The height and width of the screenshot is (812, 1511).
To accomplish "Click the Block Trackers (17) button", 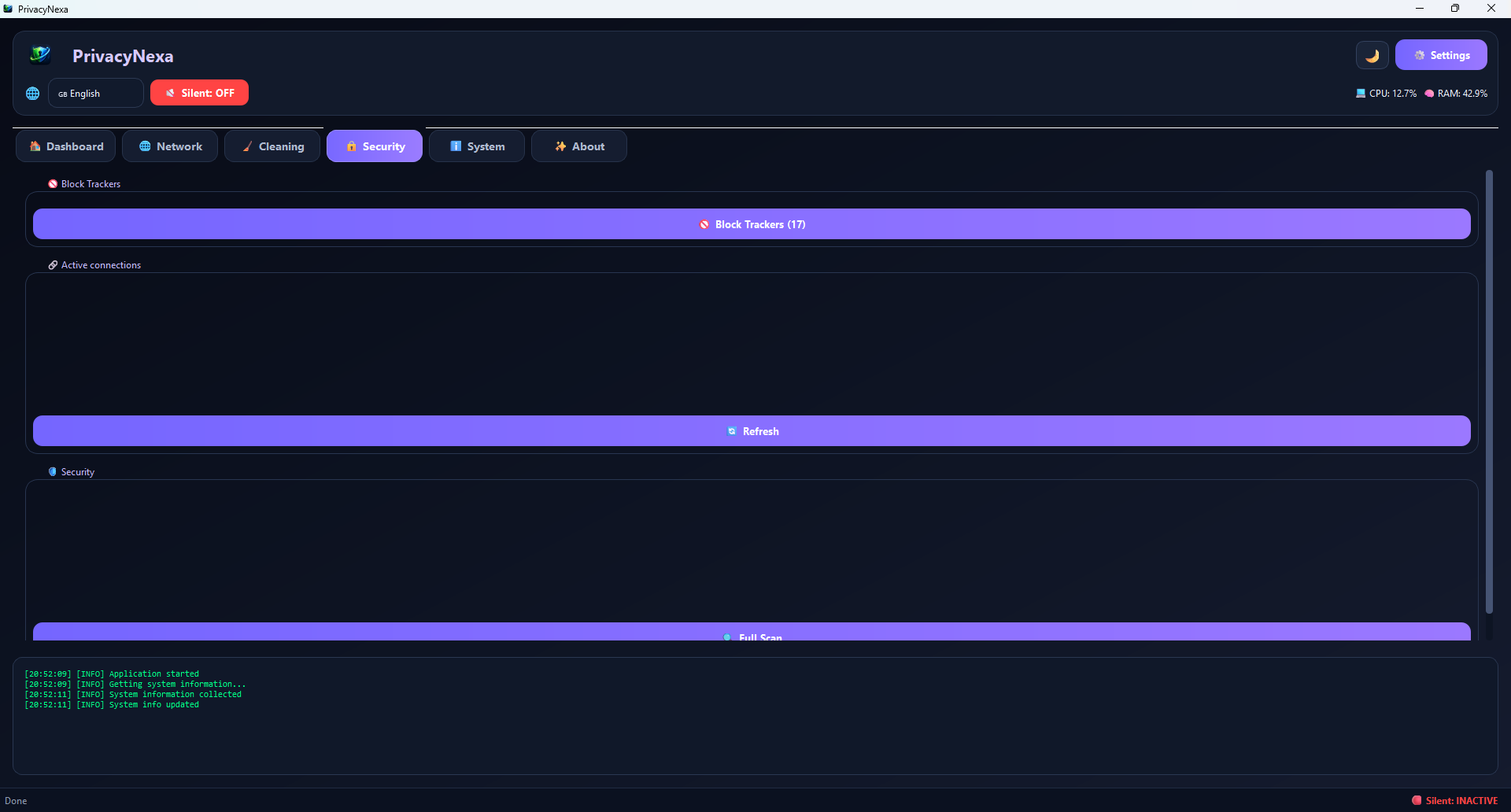I will click(752, 224).
